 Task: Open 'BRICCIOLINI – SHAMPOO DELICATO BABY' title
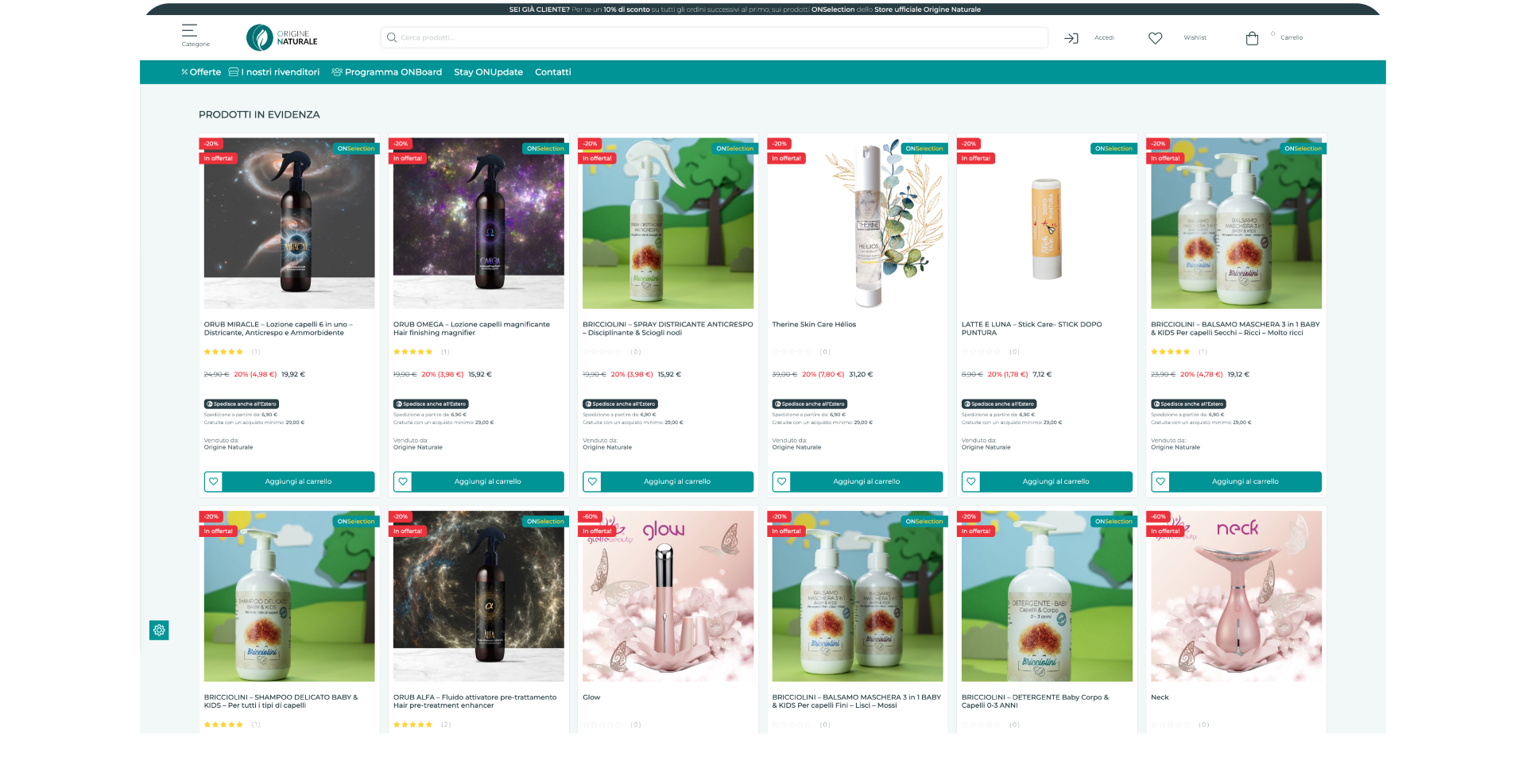tap(281, 701)
